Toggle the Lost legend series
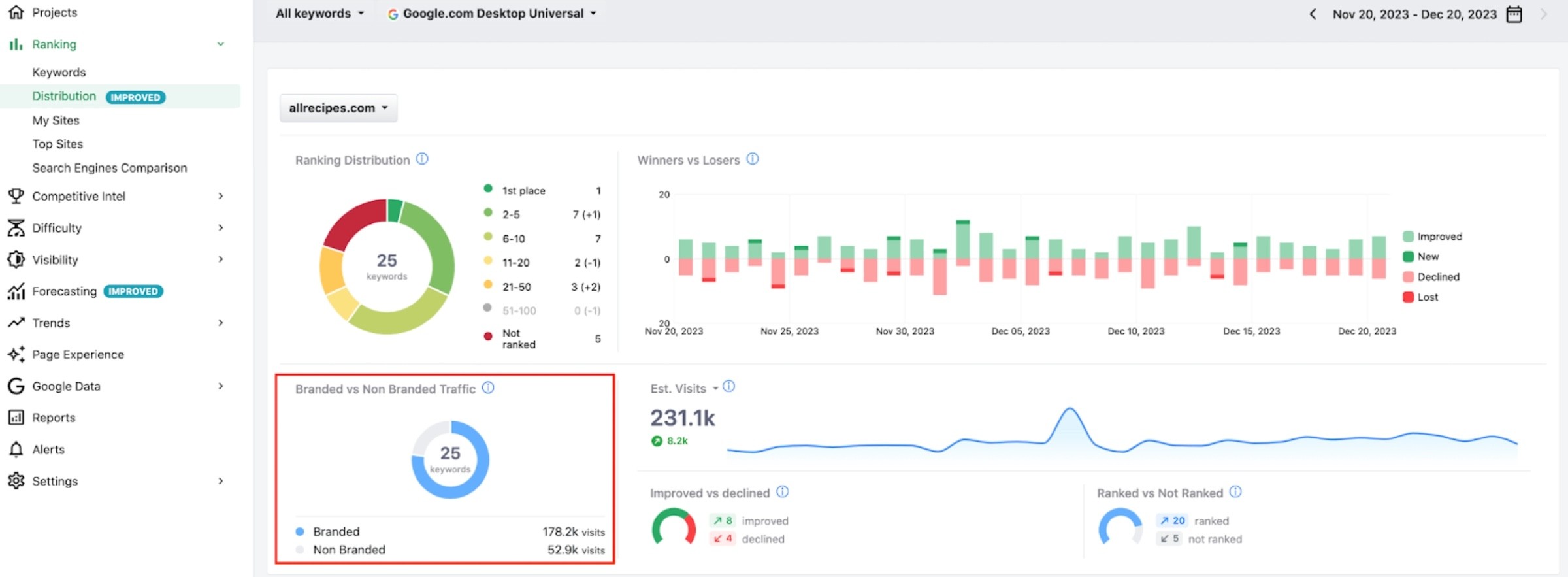 [x=1421, y=297]
